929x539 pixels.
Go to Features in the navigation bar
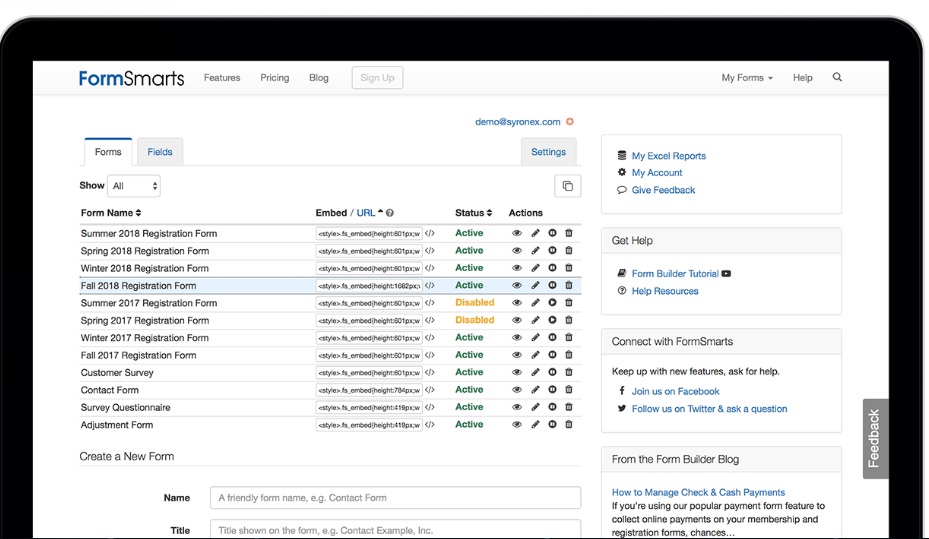[x=222, y=78]
